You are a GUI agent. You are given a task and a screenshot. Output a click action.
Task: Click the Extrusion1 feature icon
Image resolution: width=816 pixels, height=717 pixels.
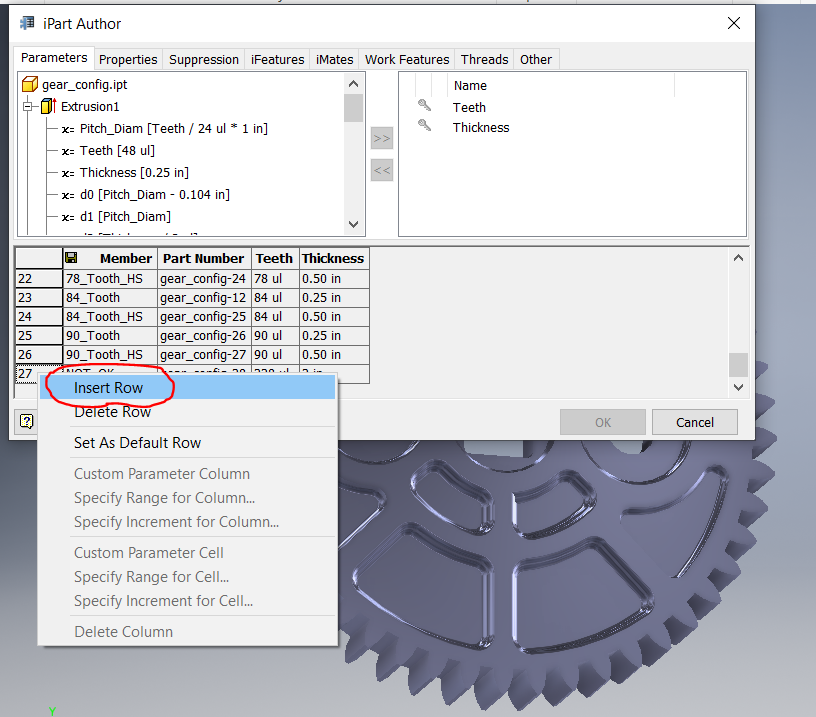point(48,106)
